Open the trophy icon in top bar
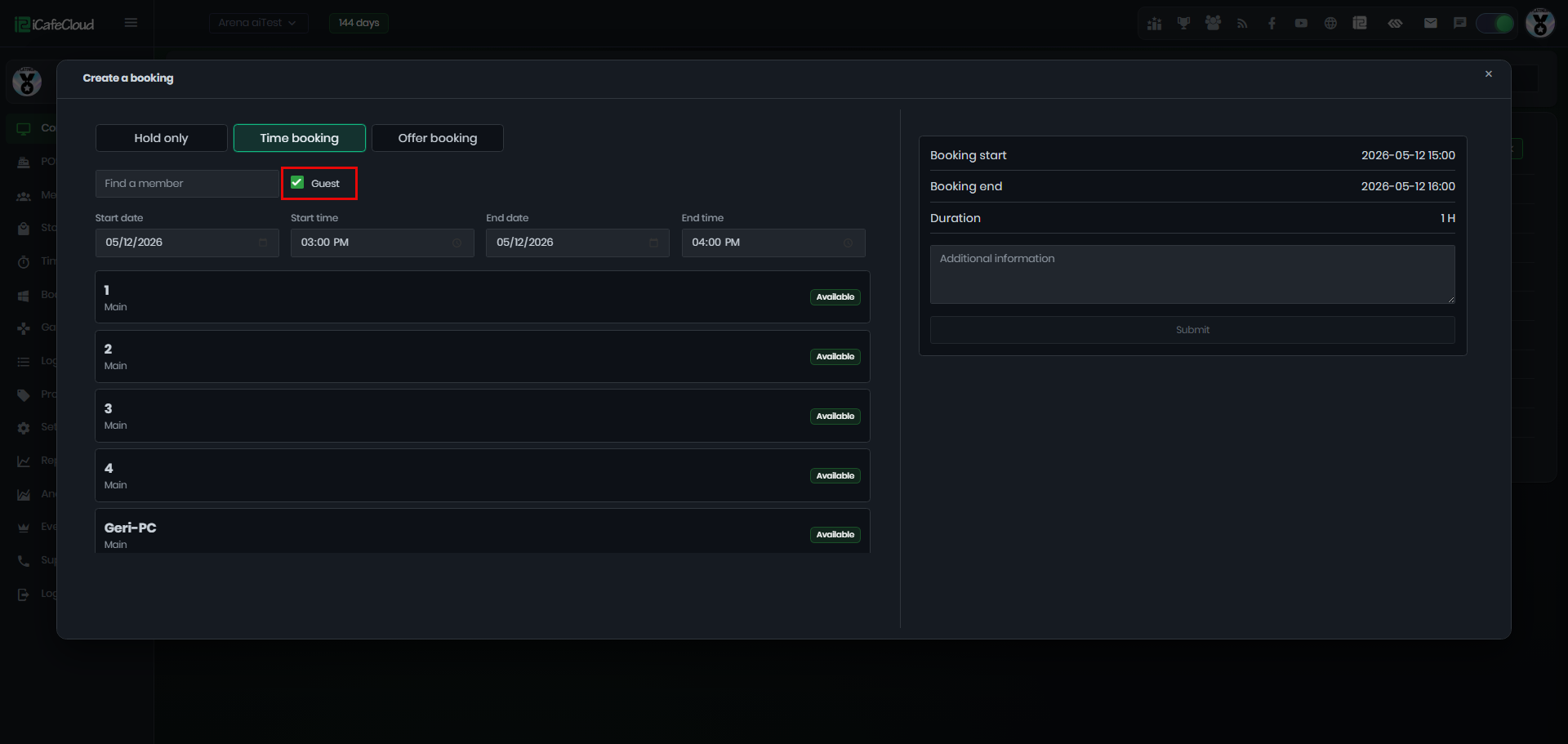 pos(1183,23)
